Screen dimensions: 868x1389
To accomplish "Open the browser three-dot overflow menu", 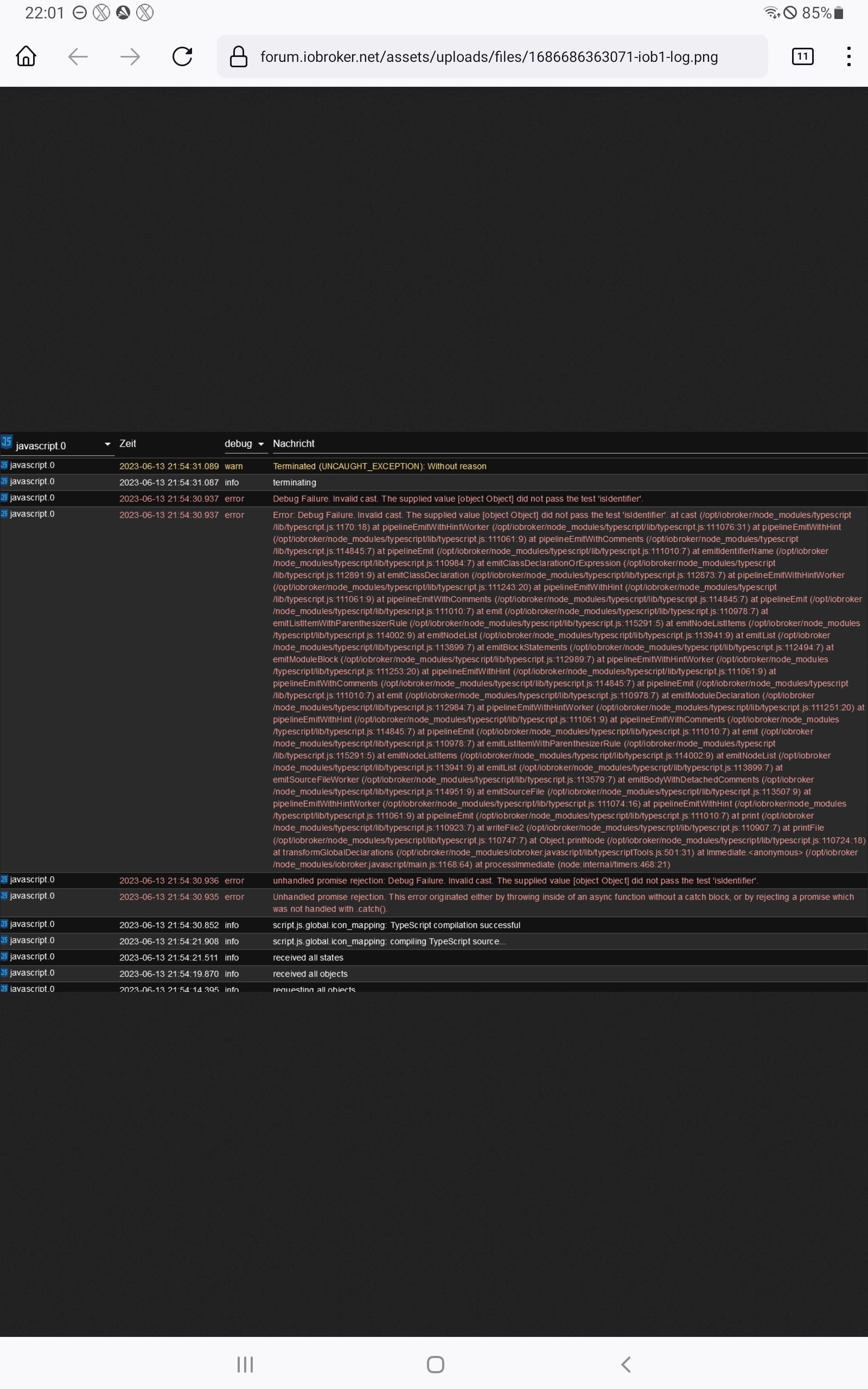I will 848,56.
